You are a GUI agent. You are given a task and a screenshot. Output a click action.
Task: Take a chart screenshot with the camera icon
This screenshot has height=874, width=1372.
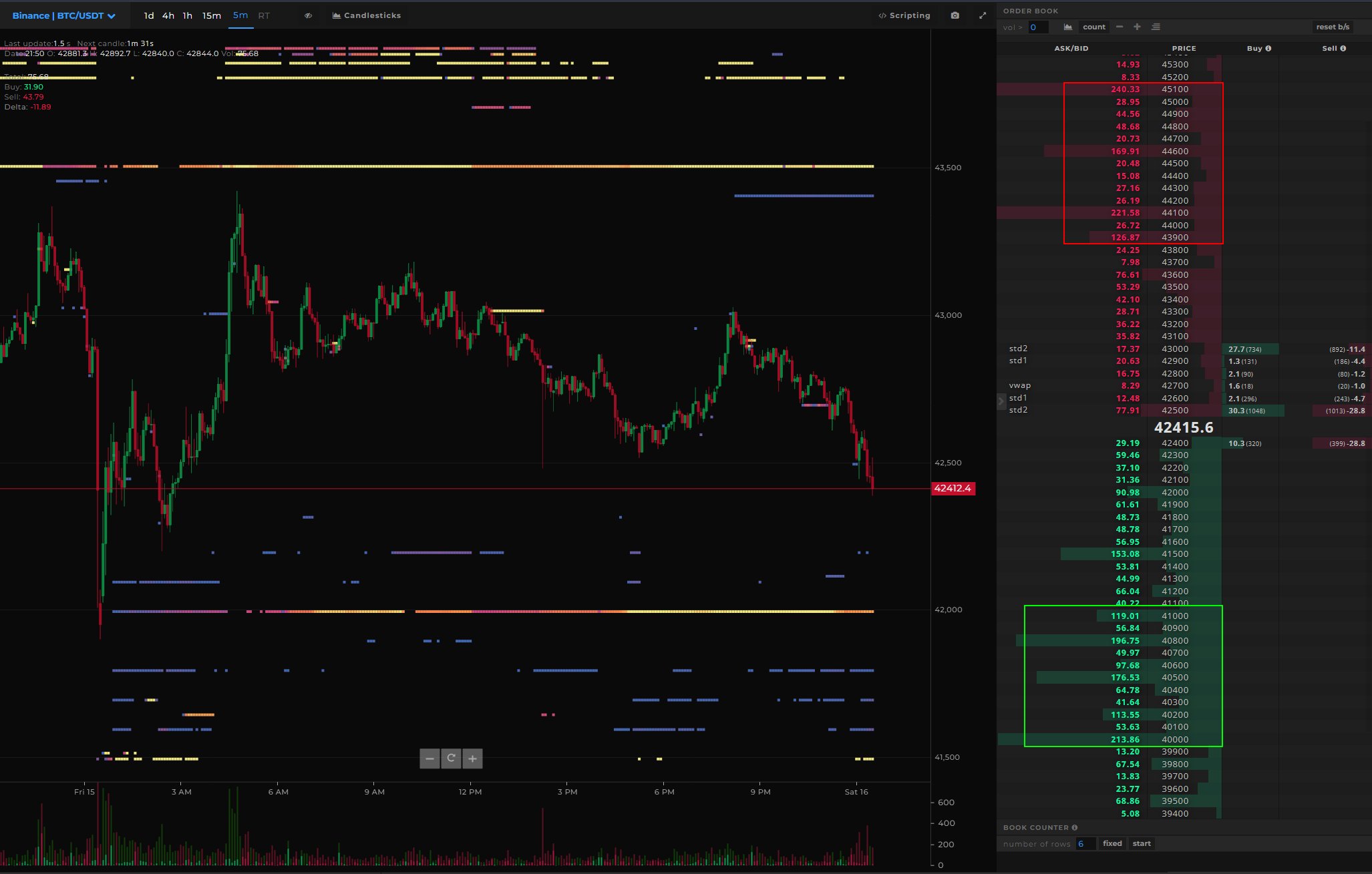click(956, 15)
